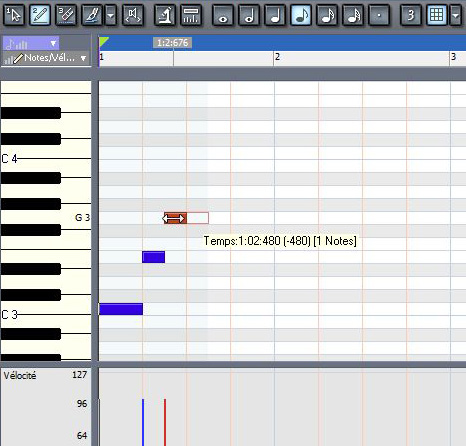The height and width of the screenshot is (446, 466).
Task: Select the arrow Select tool
Action: pos(14,15)
